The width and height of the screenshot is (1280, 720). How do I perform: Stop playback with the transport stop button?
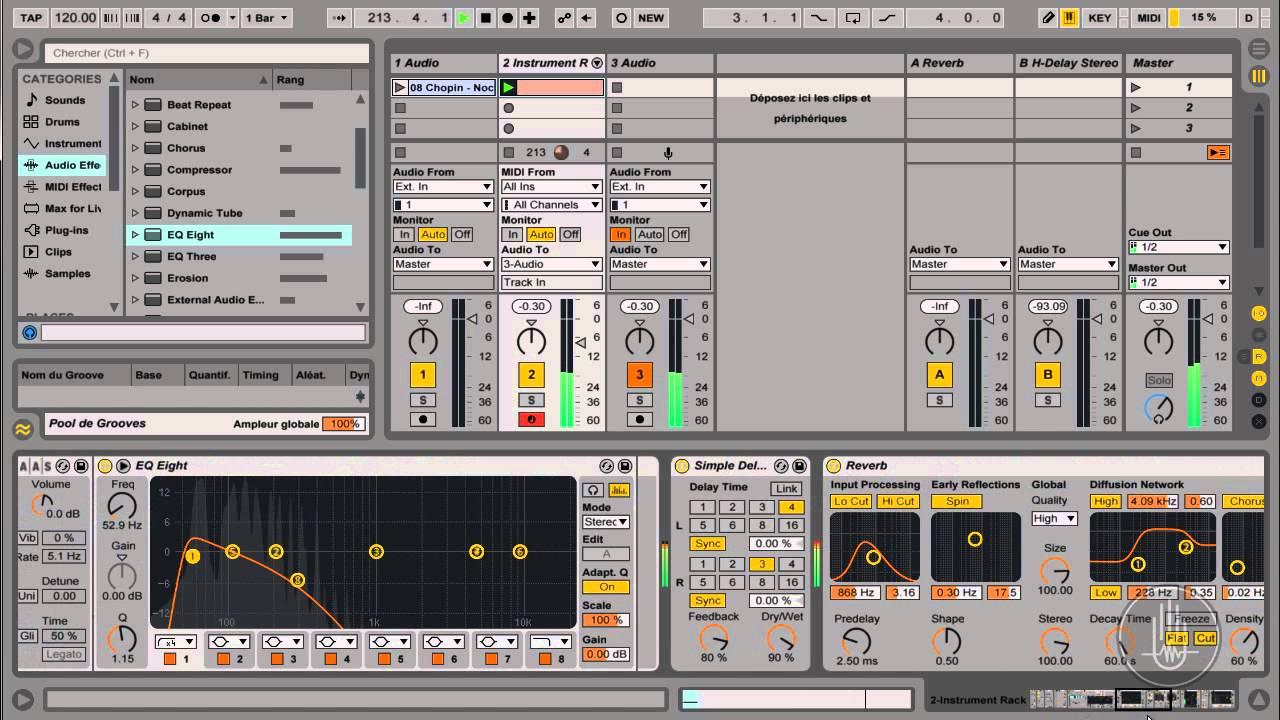[x=486, y=18]
